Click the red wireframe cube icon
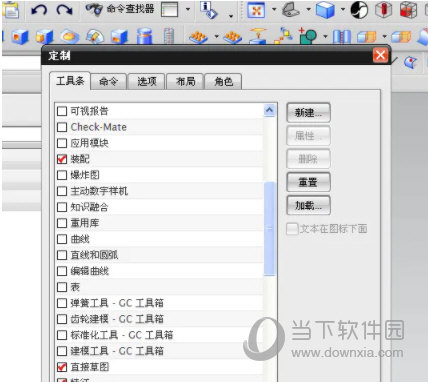Screen dimensions: 428x382 (408, 10)
